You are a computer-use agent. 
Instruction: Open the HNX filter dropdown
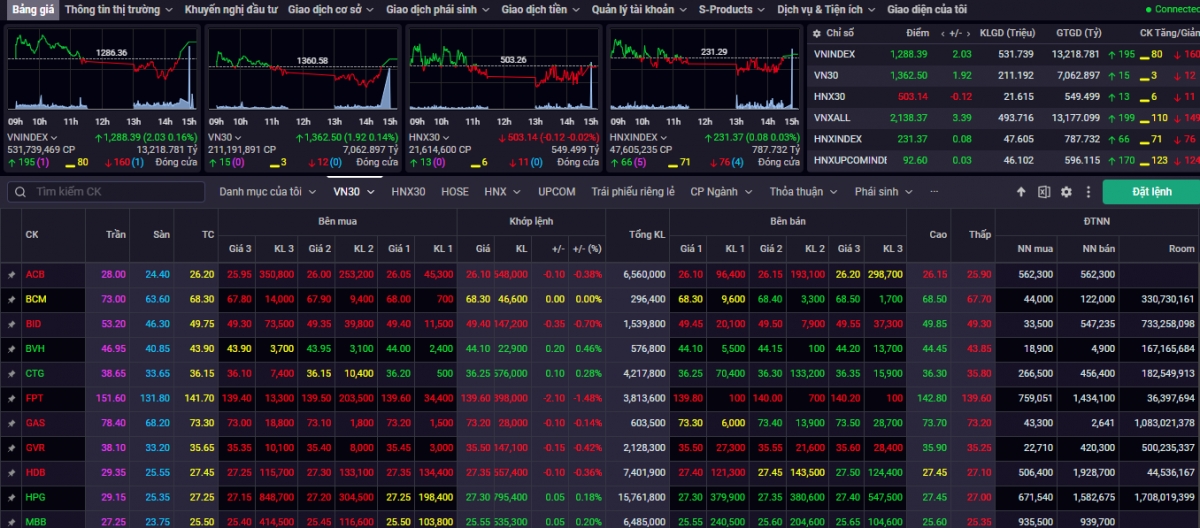(x=501, y=191)
